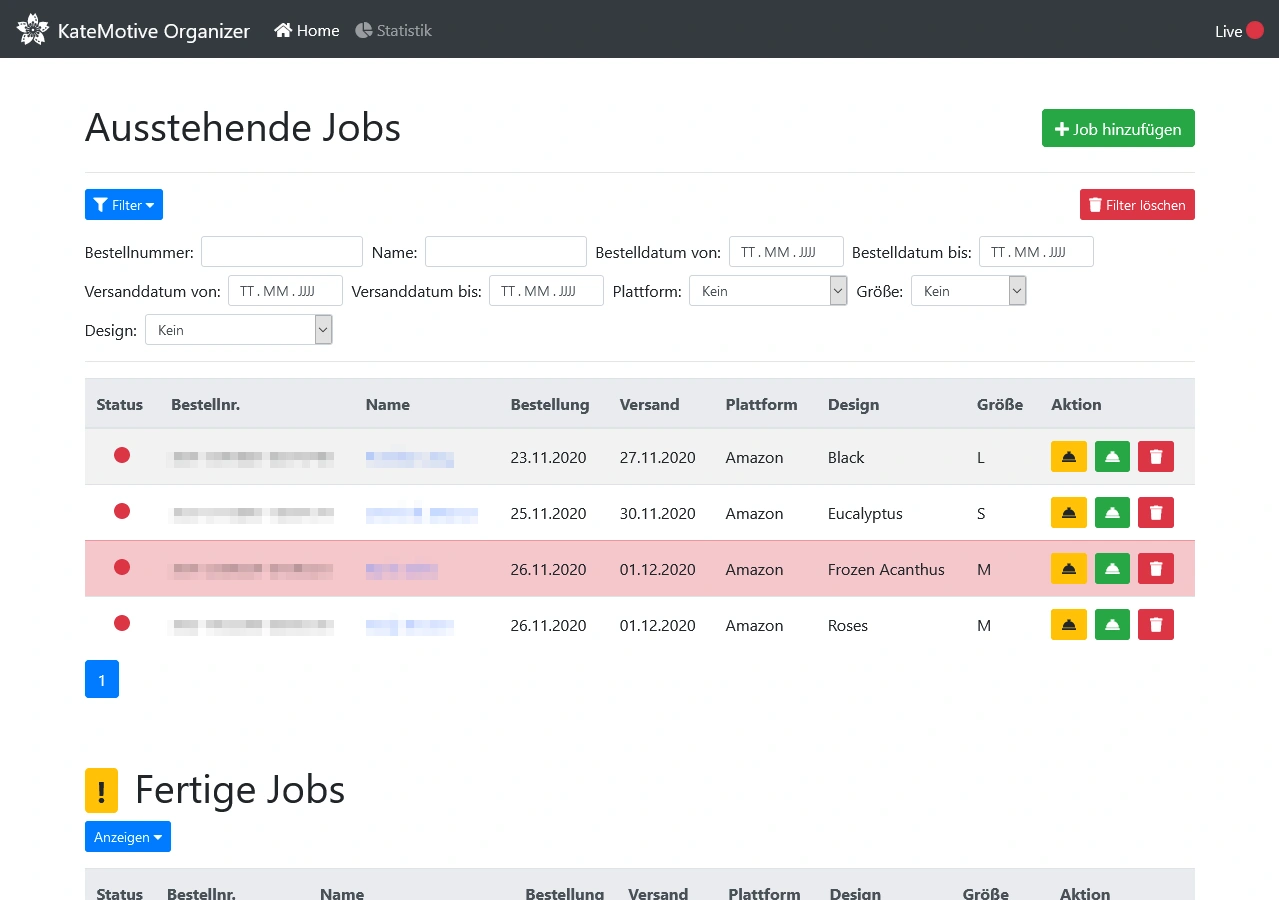Open the Plattform dropdown
Screen dimensions: 1279x900
(x=768, y=291)
